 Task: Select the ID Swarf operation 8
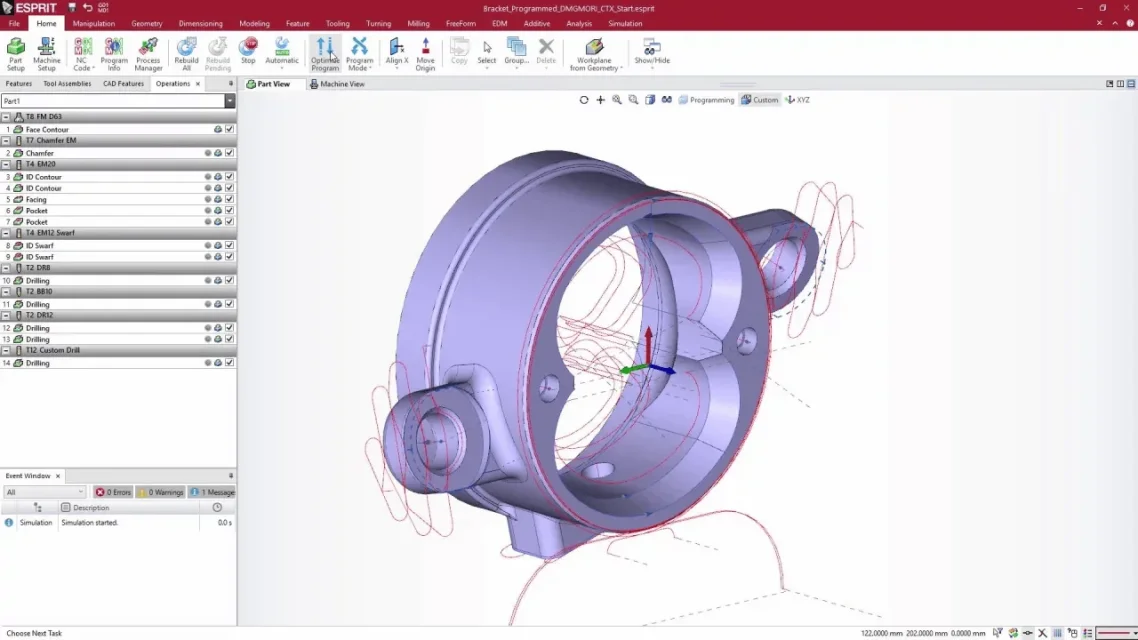pyautogui.click(x=39, y=246)
